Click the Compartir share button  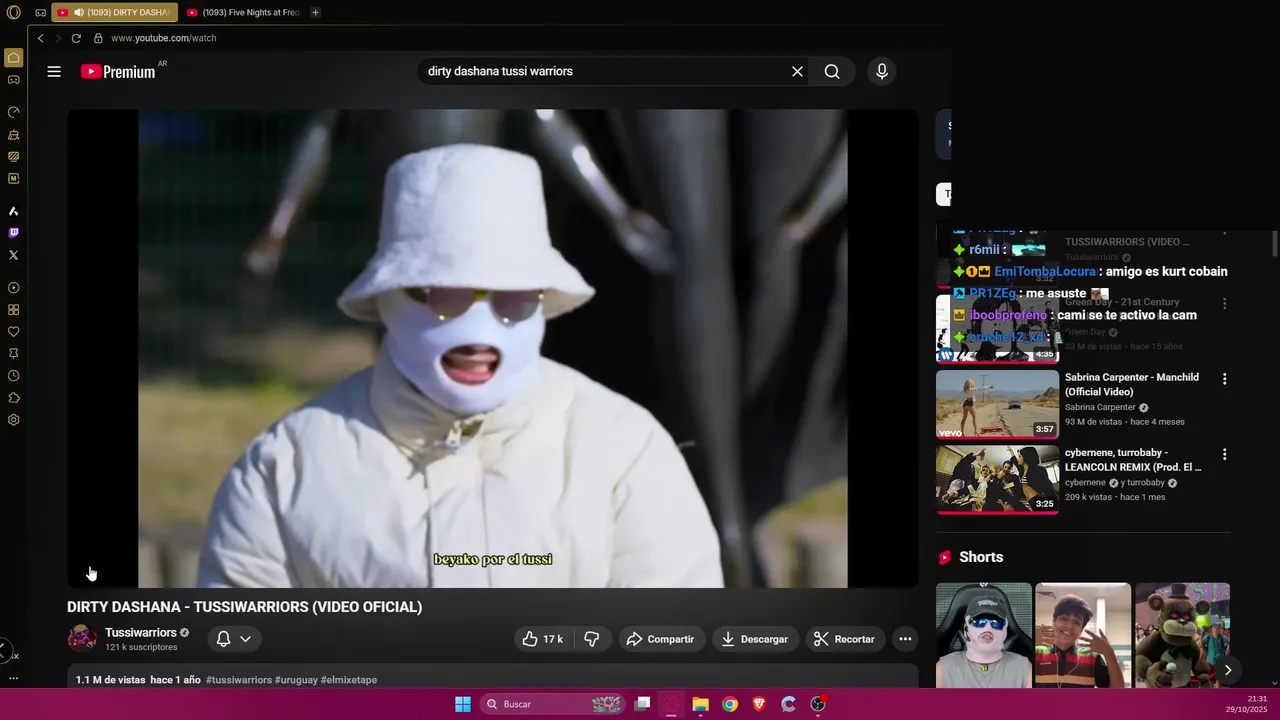coord(660,639)
